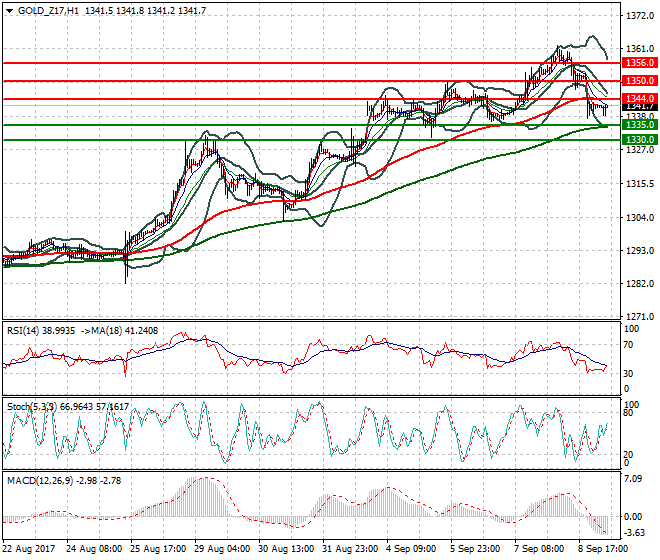
Task: Click the 1330.0 green support label
Action: pyautogui.click(x=639, y=139)
